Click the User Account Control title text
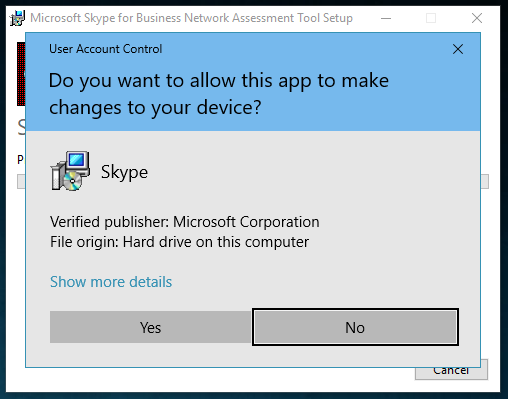This screenshot has height=399, width=508. point(106,49)
